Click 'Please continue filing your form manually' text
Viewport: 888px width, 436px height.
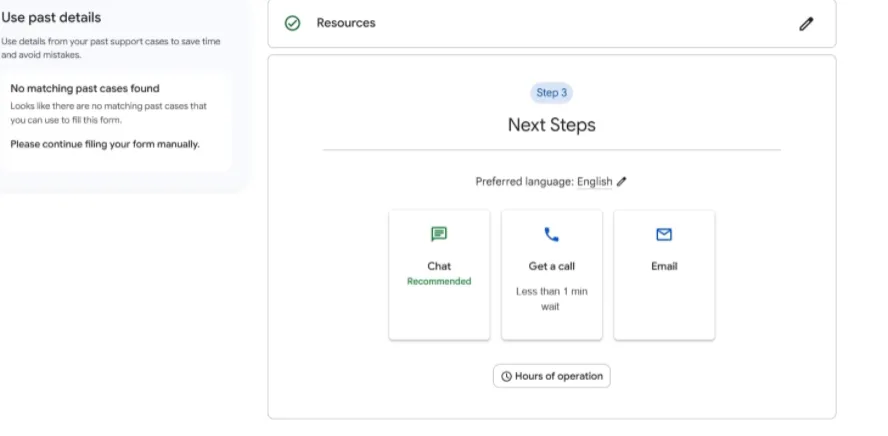tap(105, 144)
